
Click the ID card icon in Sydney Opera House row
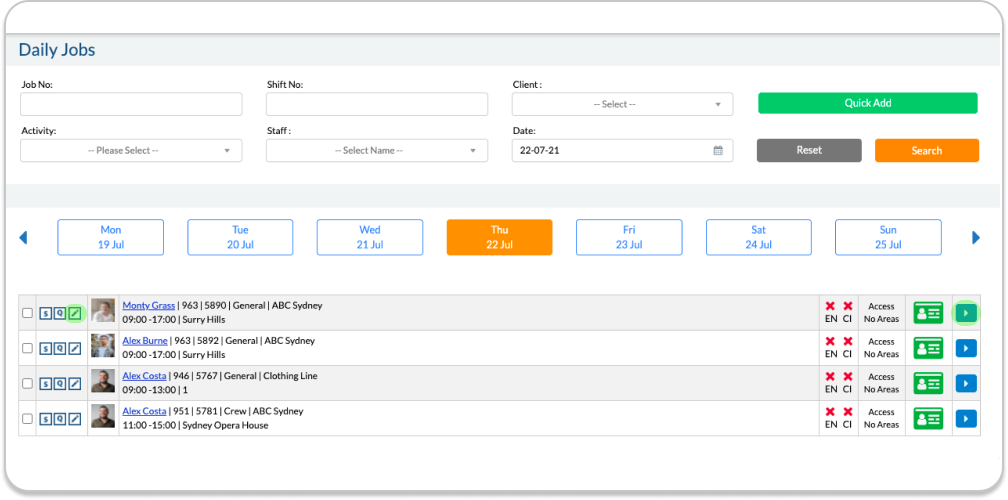click(x=928, y=418)
